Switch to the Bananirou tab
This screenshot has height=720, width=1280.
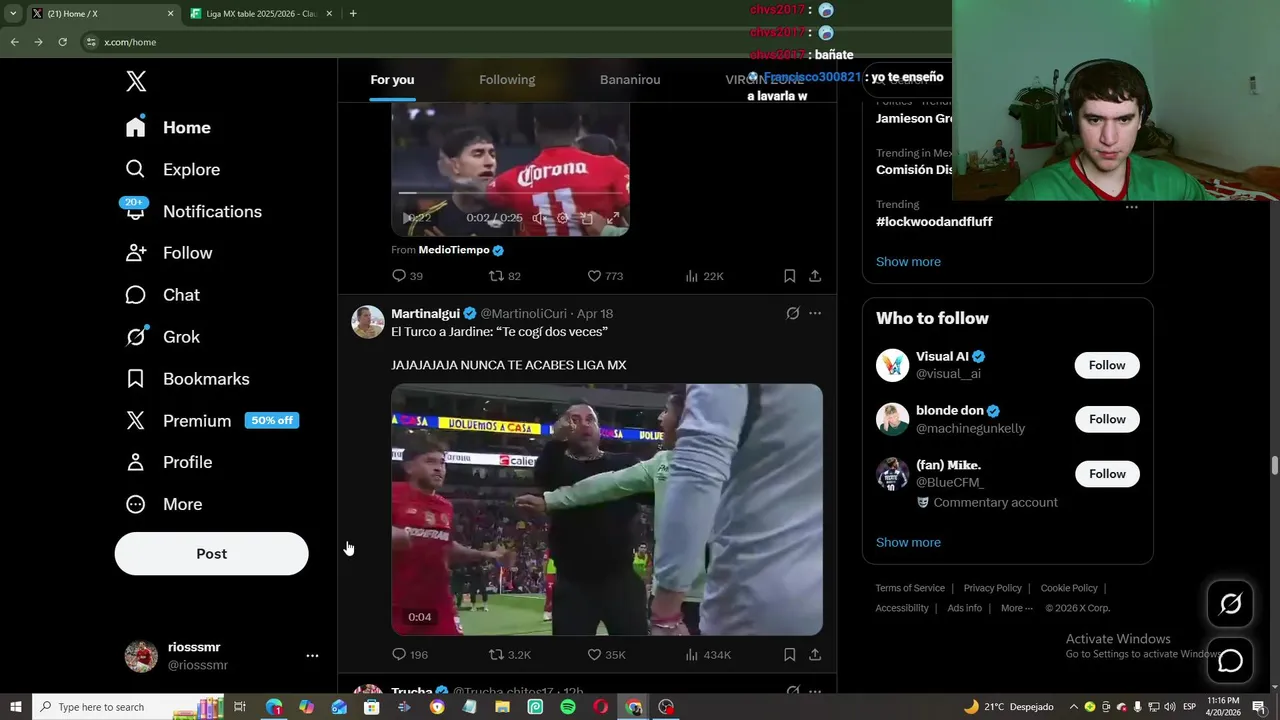click(630, 80)
